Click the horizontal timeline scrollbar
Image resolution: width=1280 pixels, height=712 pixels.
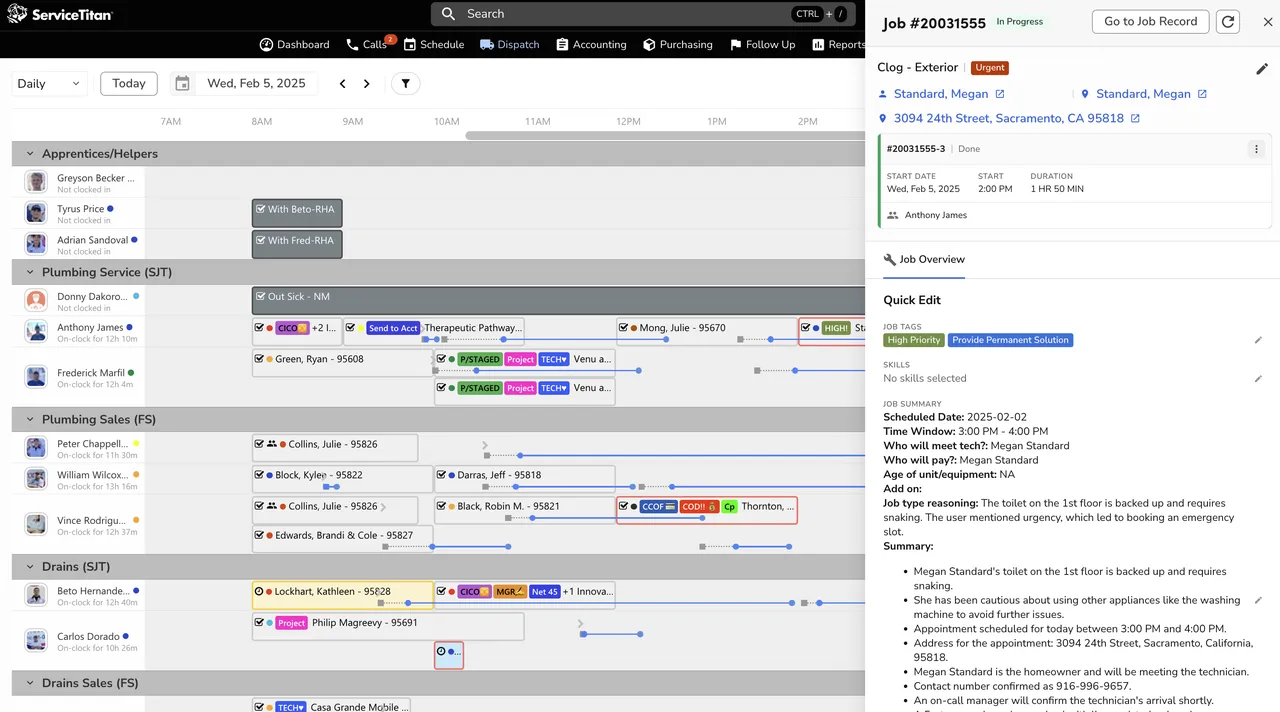point(664,135)
